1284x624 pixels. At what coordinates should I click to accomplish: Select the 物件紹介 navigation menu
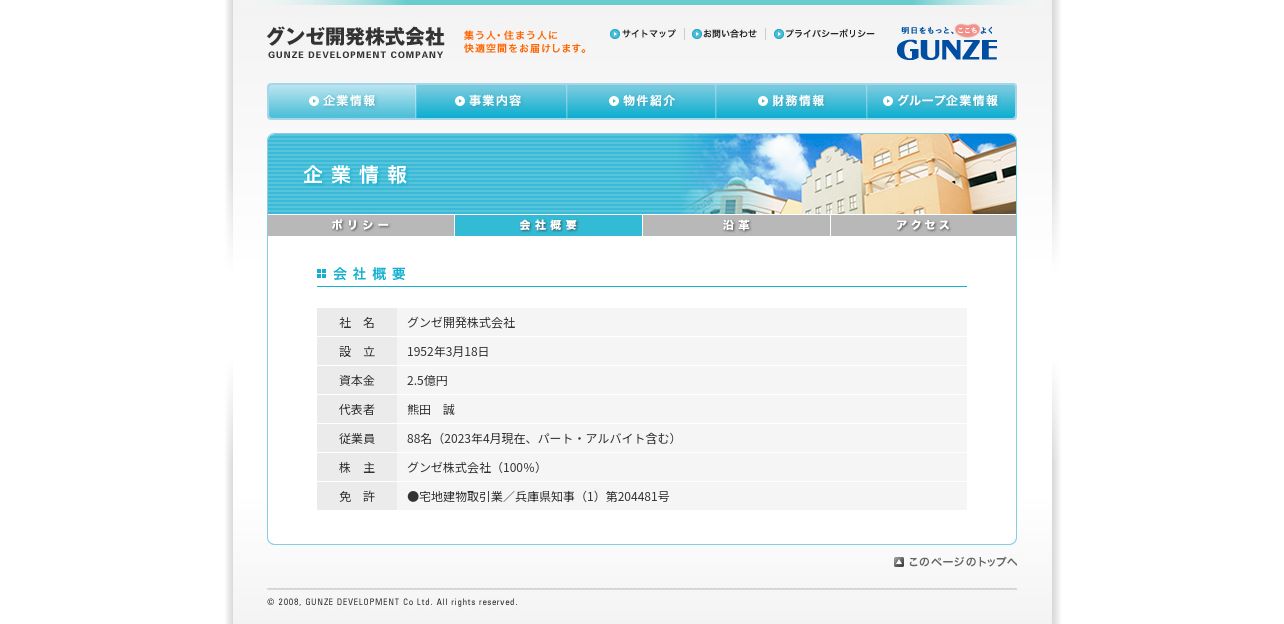[641, 101]
